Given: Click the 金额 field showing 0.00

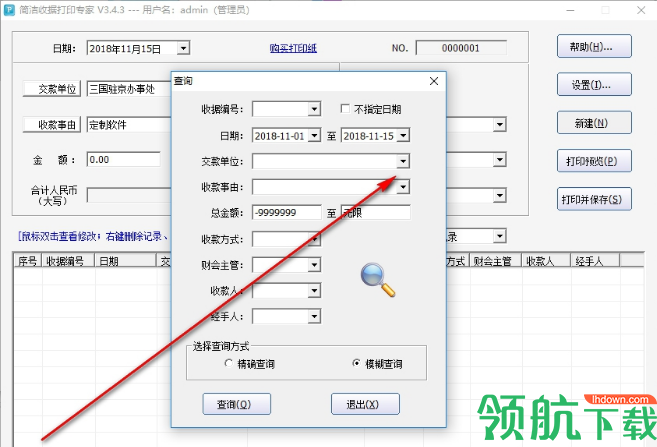Looking at the screenshot, I should [124, 160].
